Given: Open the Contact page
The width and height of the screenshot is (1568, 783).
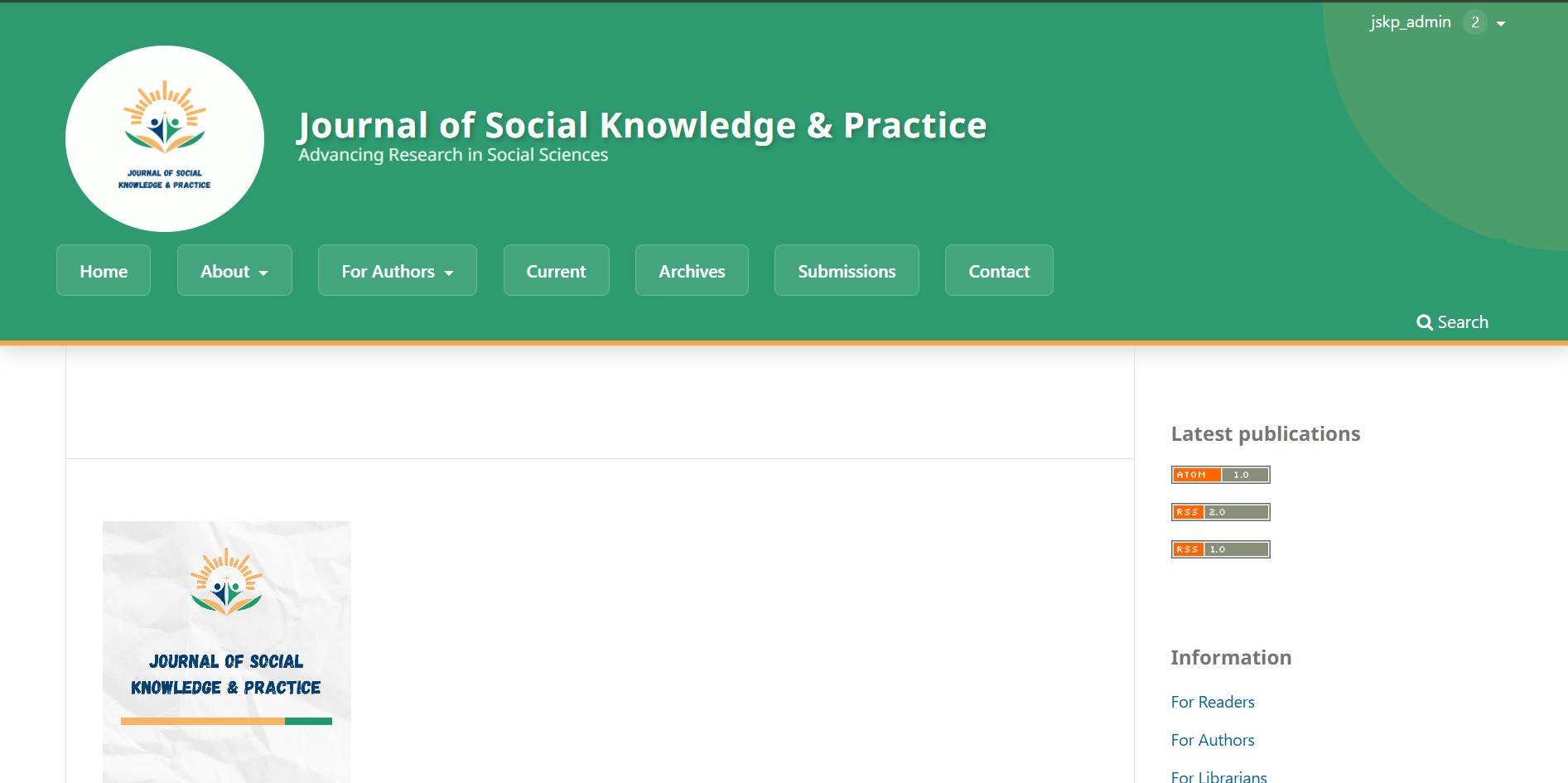Looking at the screenshot, I should coord(999,271).
